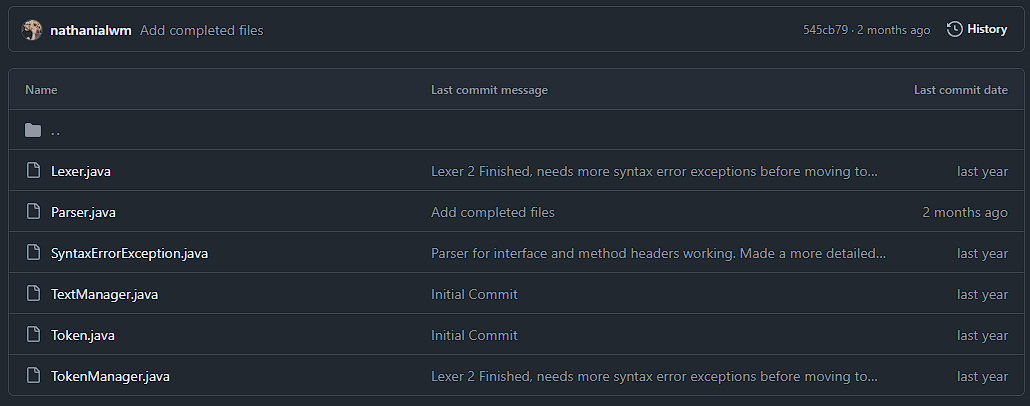Image resolution: width=1030 pixels, height=406 pixels.
Task: Click the file icon beside Lexer.java
Action: 33,171
